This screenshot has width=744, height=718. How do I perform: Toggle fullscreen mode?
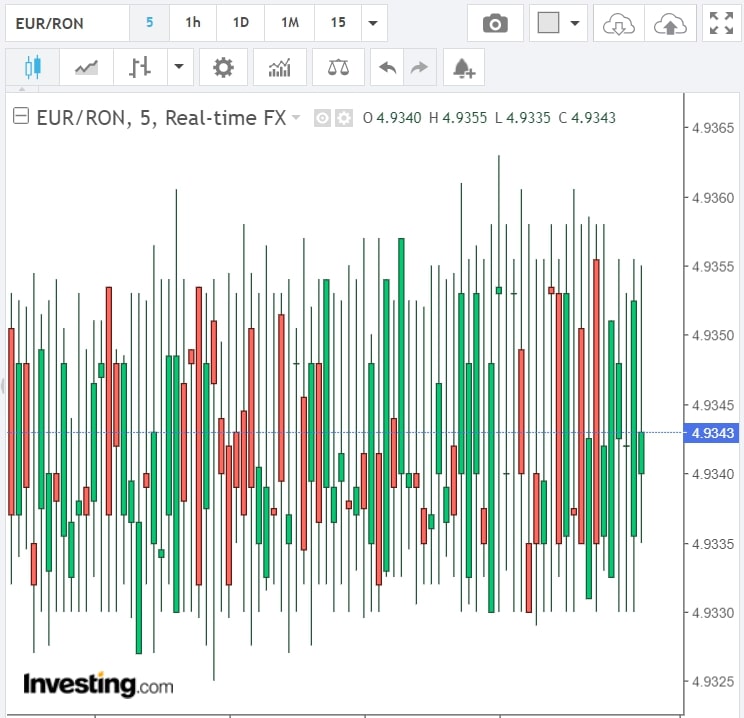coord(720,23)
